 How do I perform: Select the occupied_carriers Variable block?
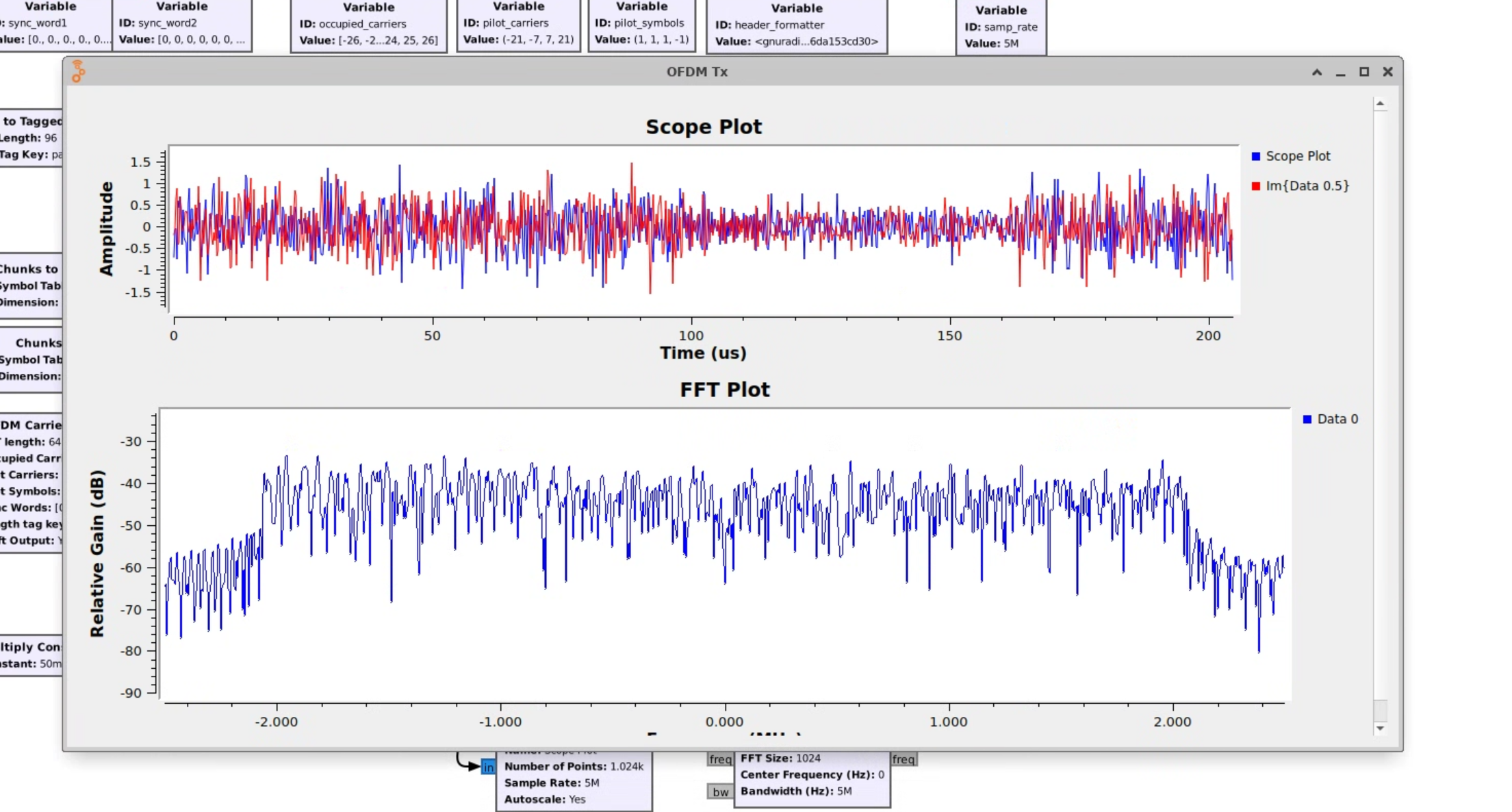pos(368,25)
